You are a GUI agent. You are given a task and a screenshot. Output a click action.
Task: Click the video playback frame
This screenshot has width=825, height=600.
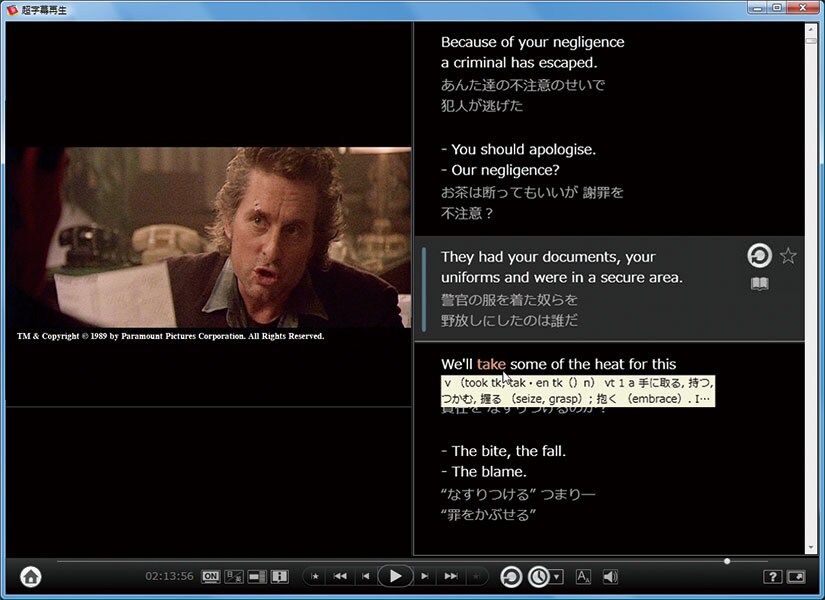208,237
